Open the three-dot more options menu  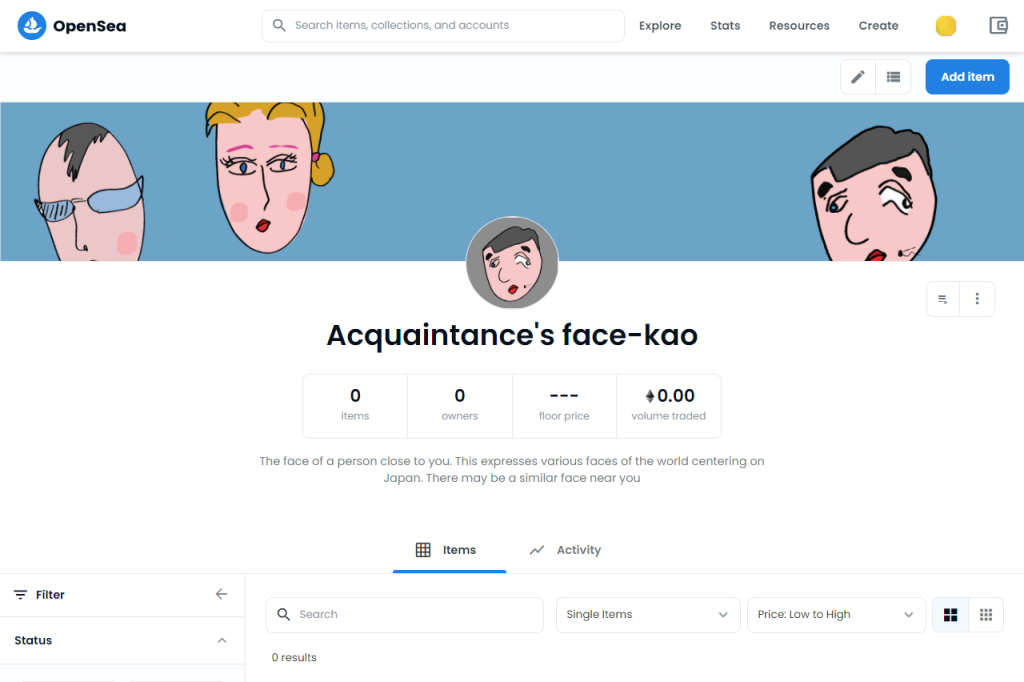pyautogui.click(x=977, y=299)
